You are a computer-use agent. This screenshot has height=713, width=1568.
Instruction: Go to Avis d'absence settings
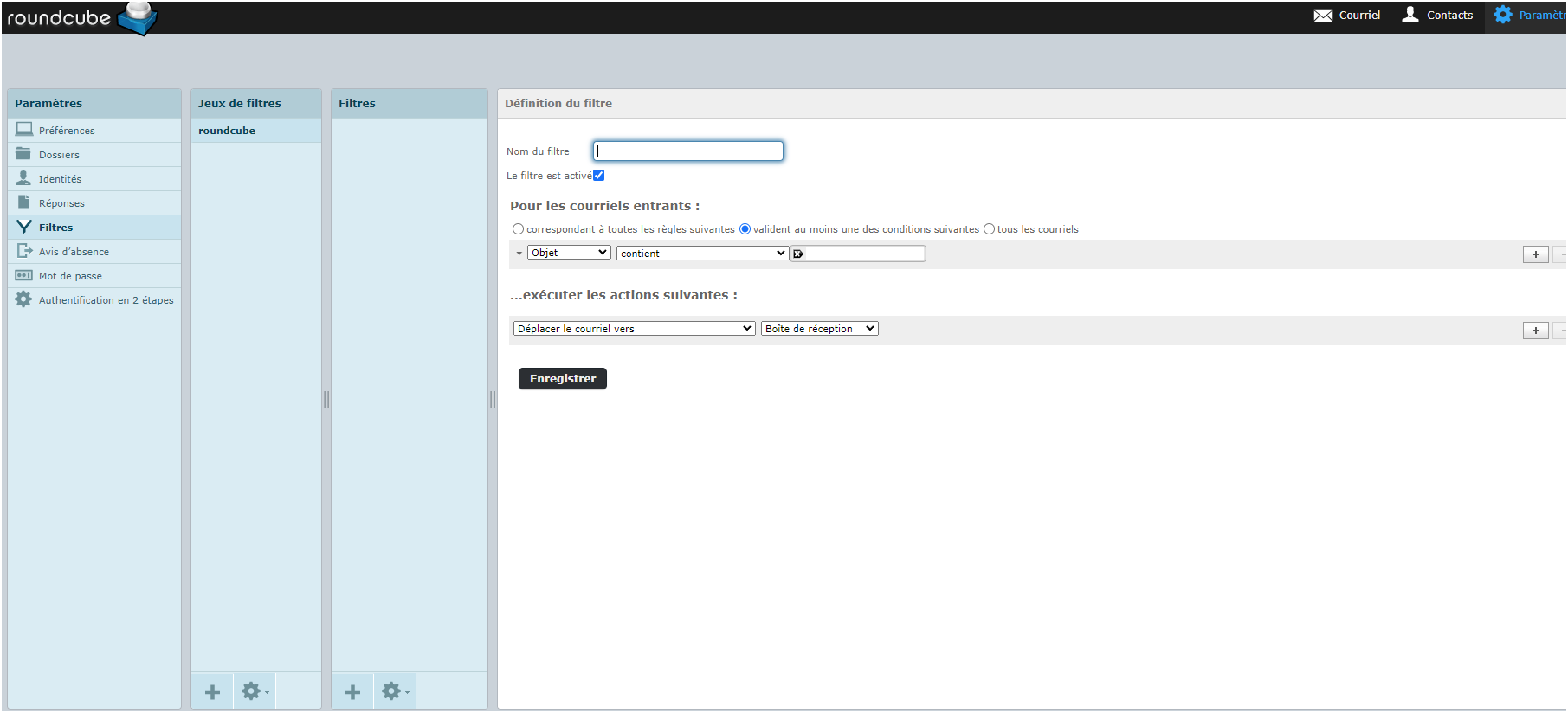[74, 252]
